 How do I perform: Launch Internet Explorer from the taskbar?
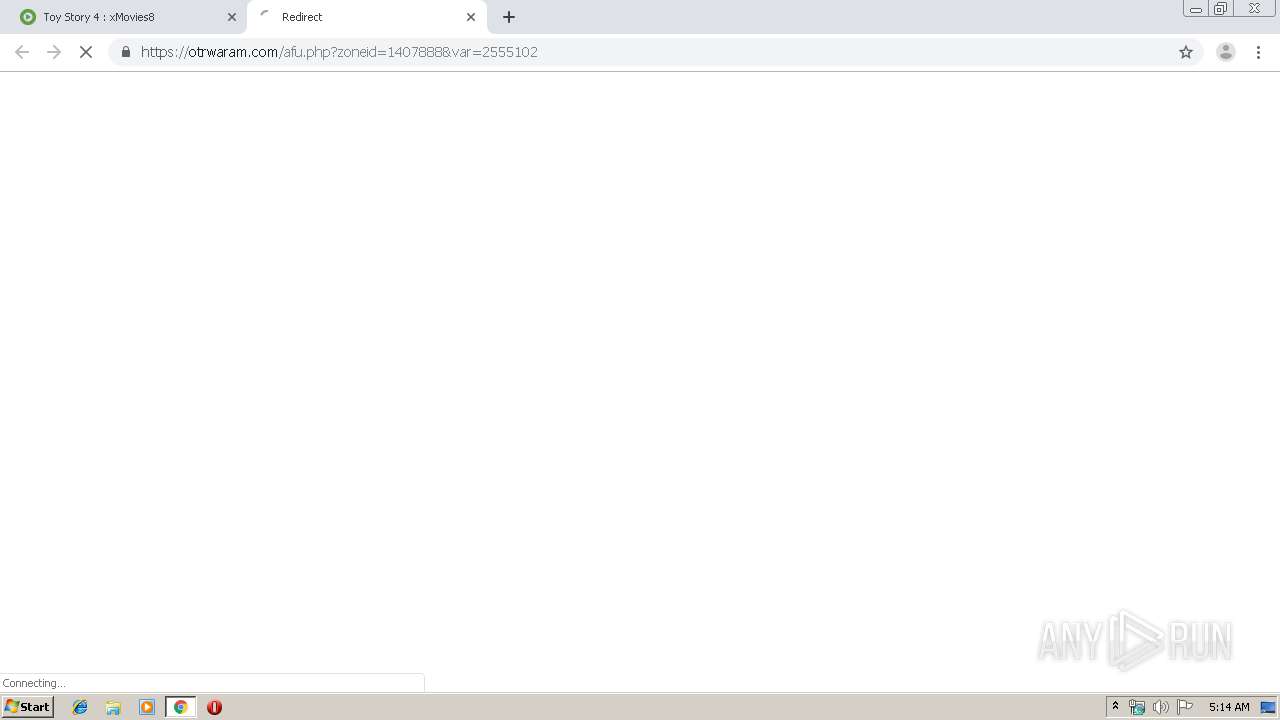coord(80,707)
